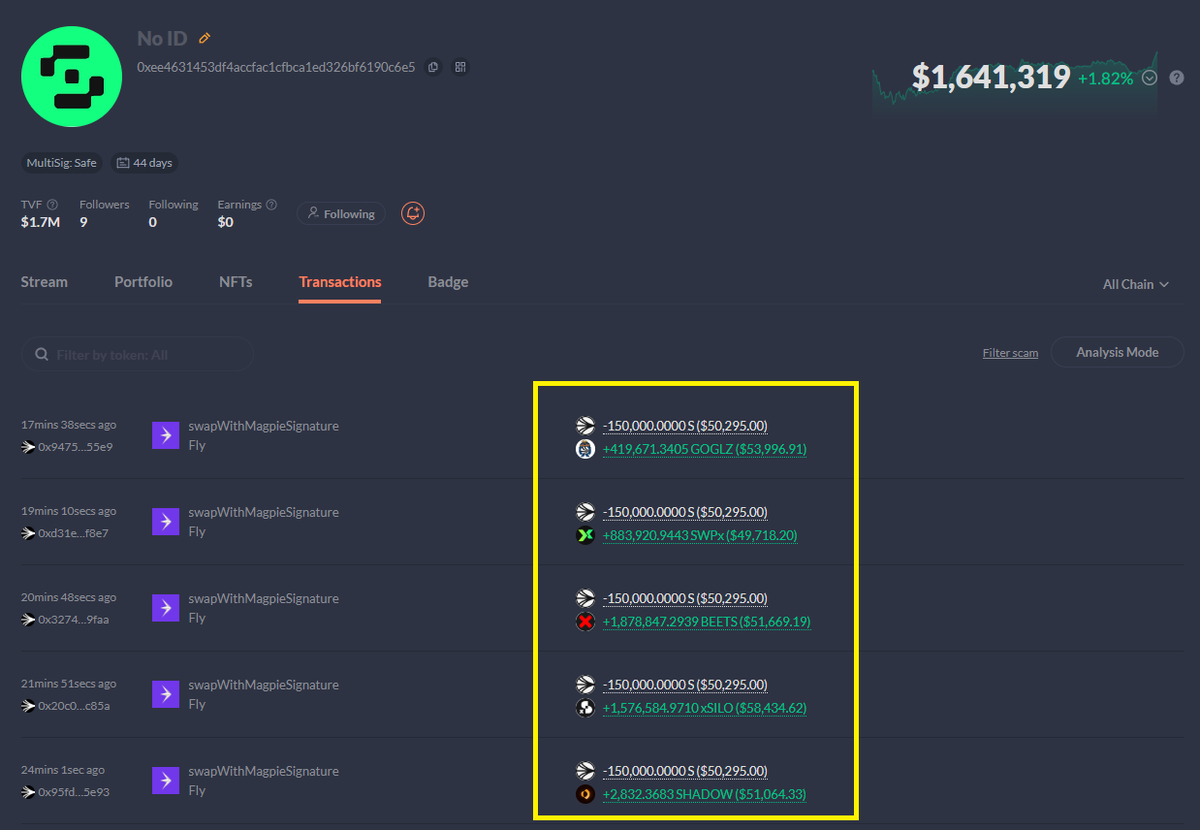This screenshot has width=1200, height=830.
Task: Click the $1,641,319 balance value
Action: click(x=991, y=76)
